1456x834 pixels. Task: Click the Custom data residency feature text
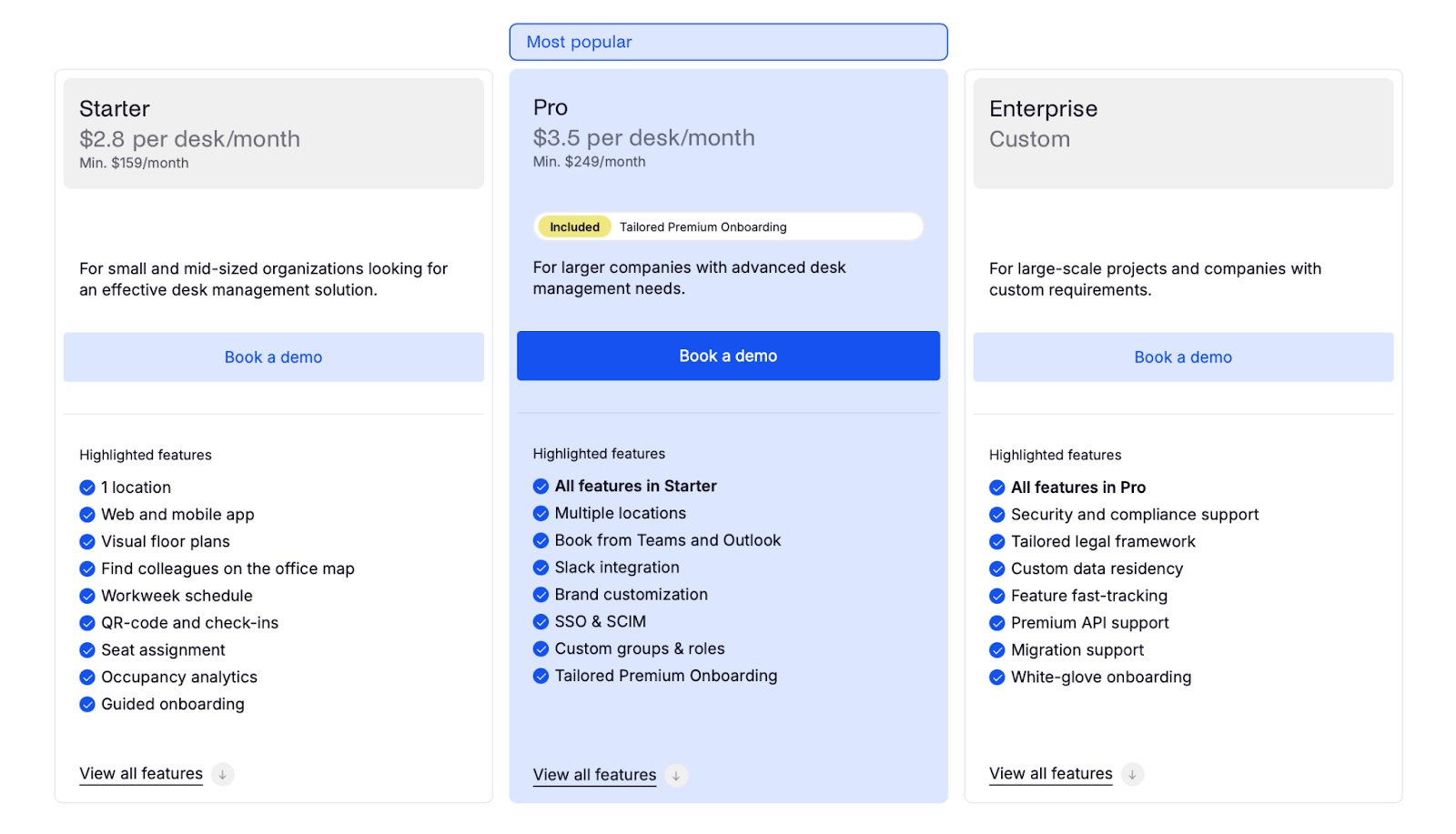1097,569
